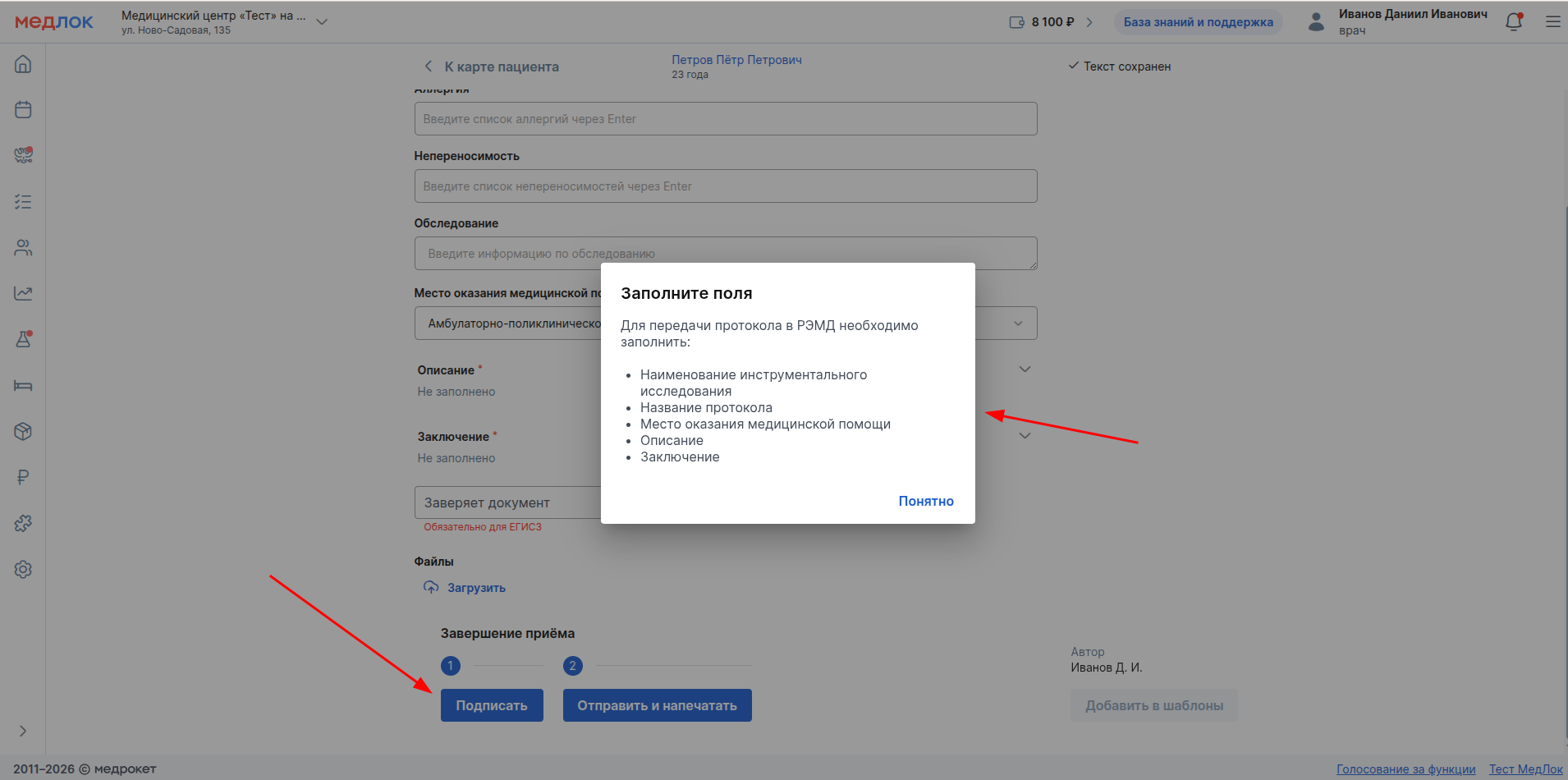Expand the medical center selector dropdown
Screen dimensions: 1568x780
point(322,22)
